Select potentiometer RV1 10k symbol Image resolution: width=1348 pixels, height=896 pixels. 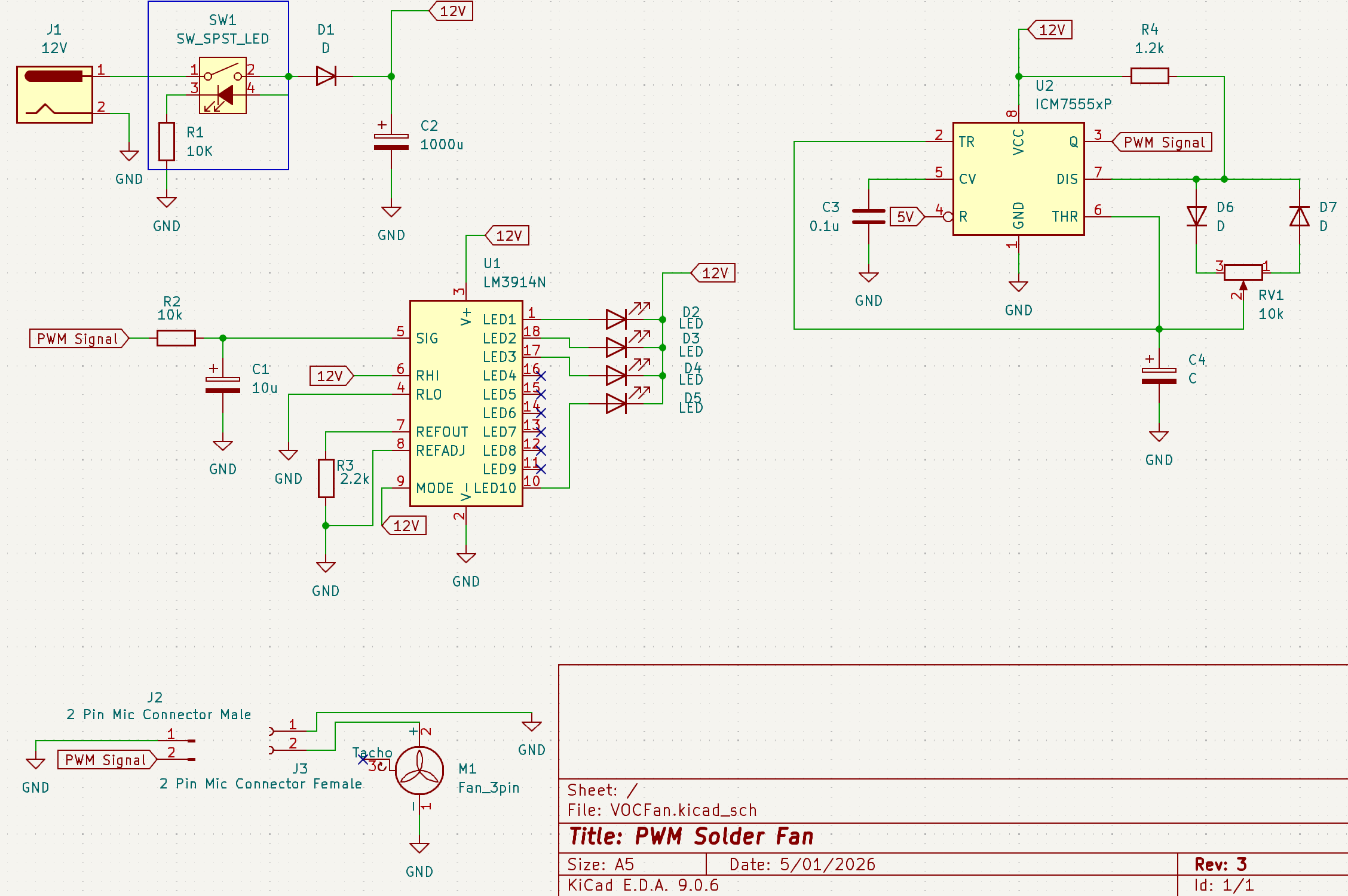coord(1243,273)
